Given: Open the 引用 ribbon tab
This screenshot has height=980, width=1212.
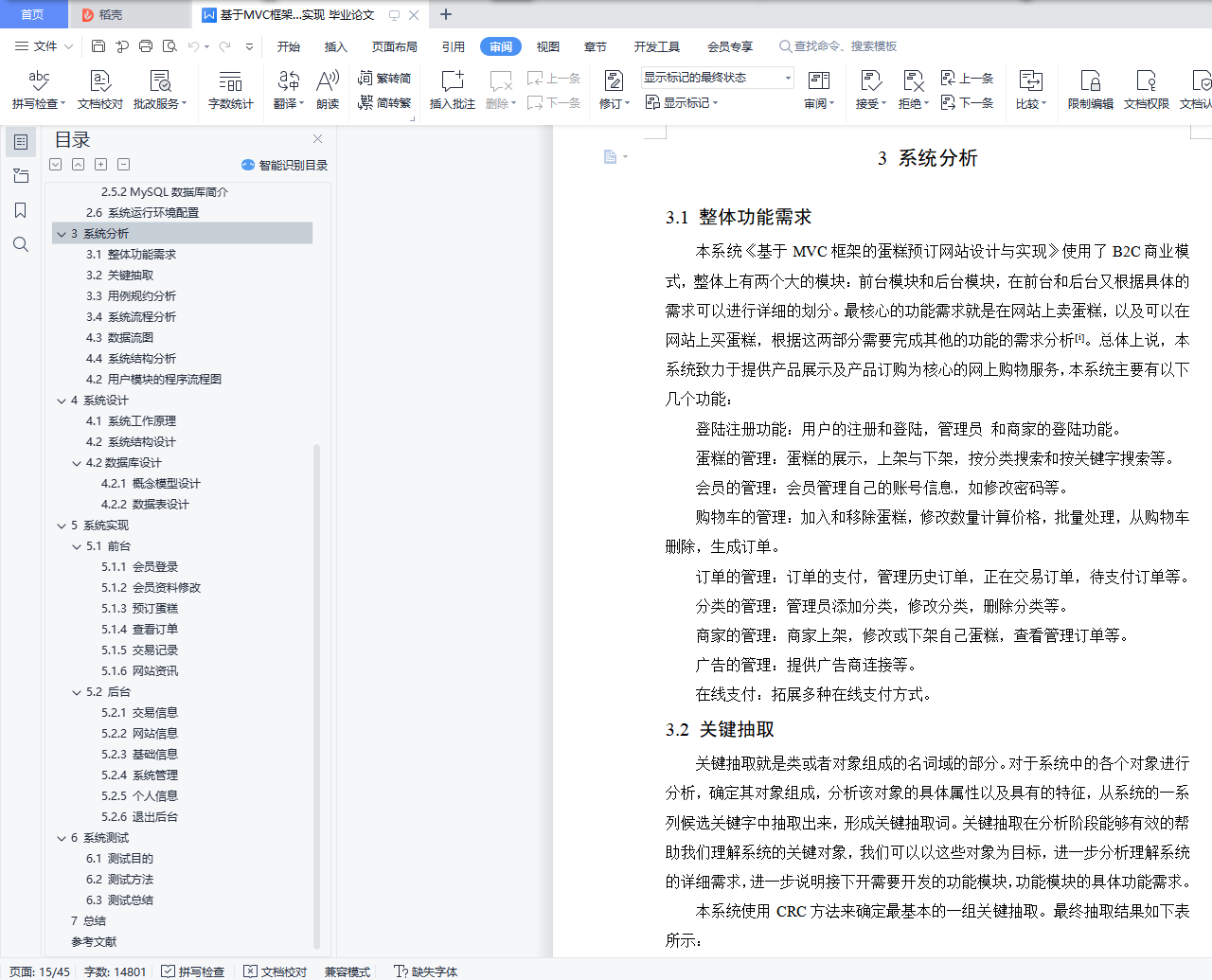Looking at the screenshot, I should 454,46.
